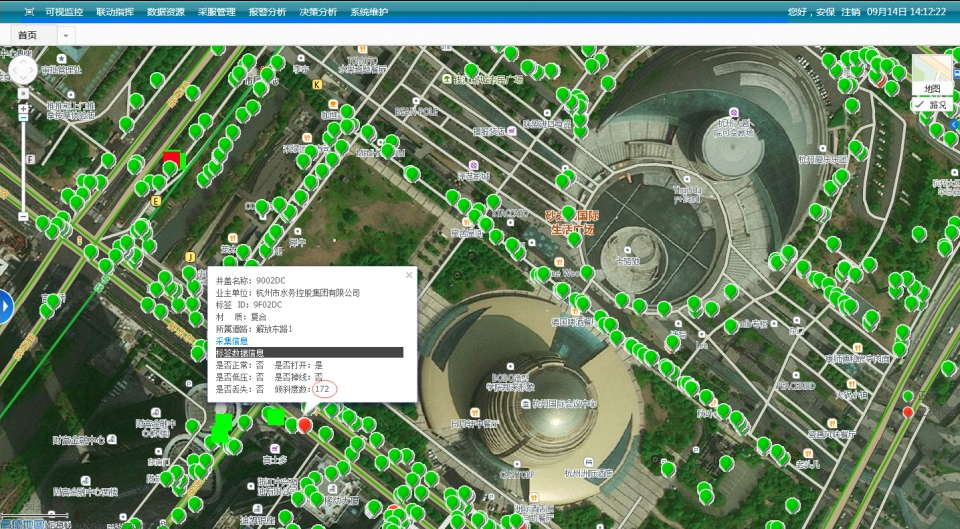Zoom out with the minus button
The height and width of the screenshot is (529, 960).
click(x=23, y=217)
